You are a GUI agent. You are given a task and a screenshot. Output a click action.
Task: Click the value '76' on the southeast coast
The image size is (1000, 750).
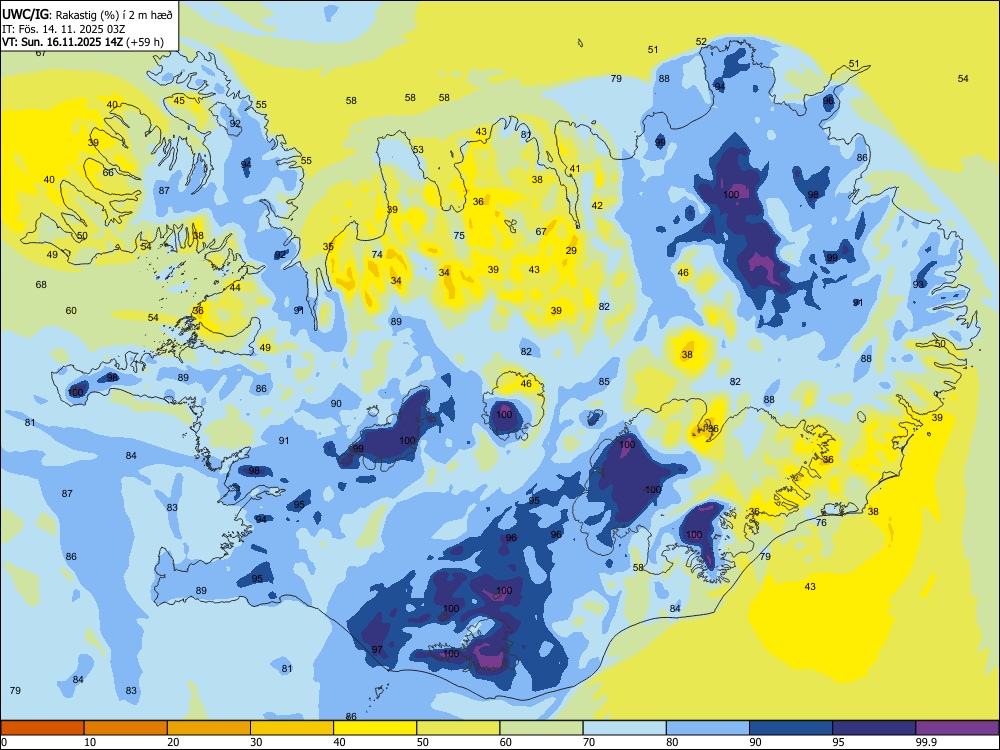821,523
